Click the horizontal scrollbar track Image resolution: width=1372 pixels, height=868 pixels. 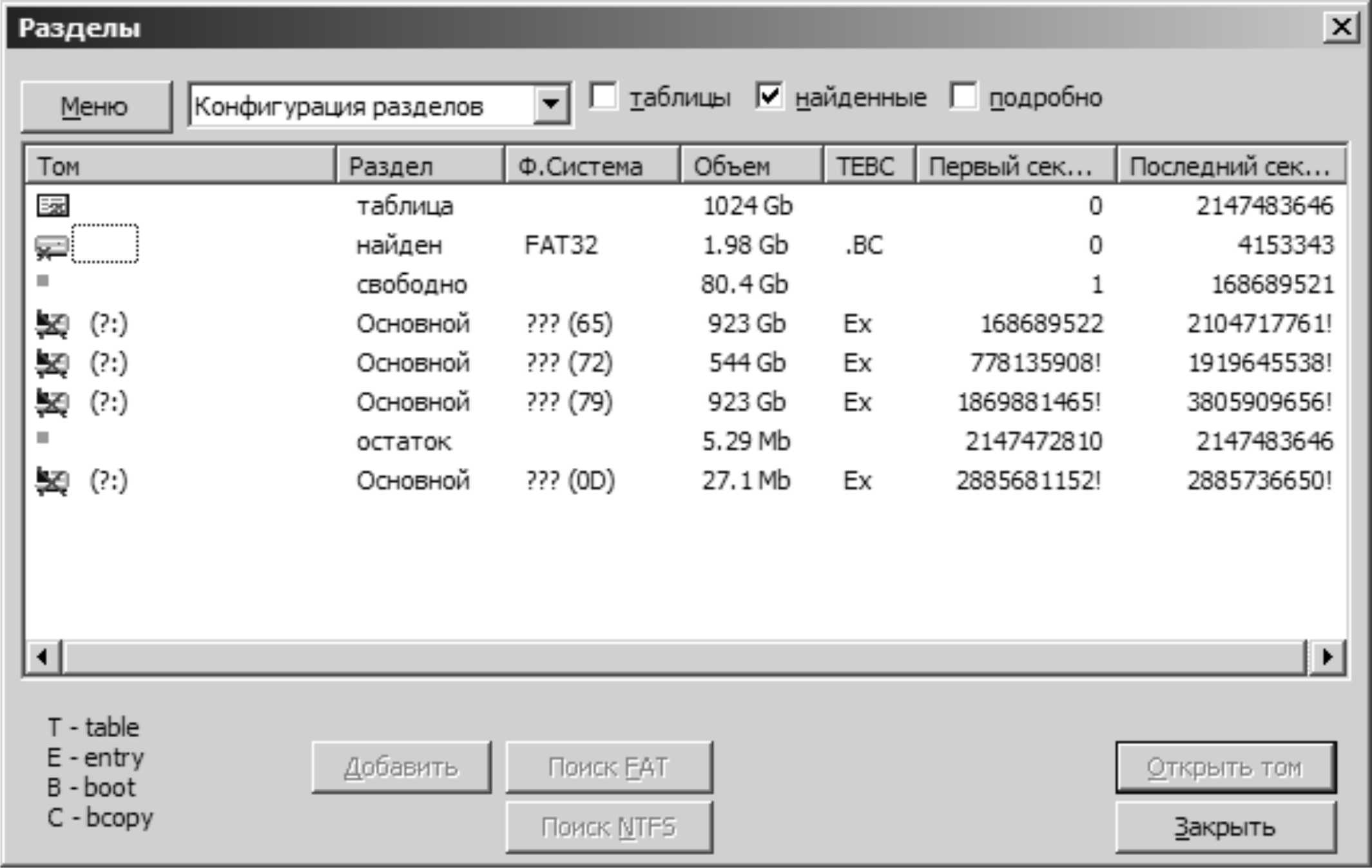683,657
